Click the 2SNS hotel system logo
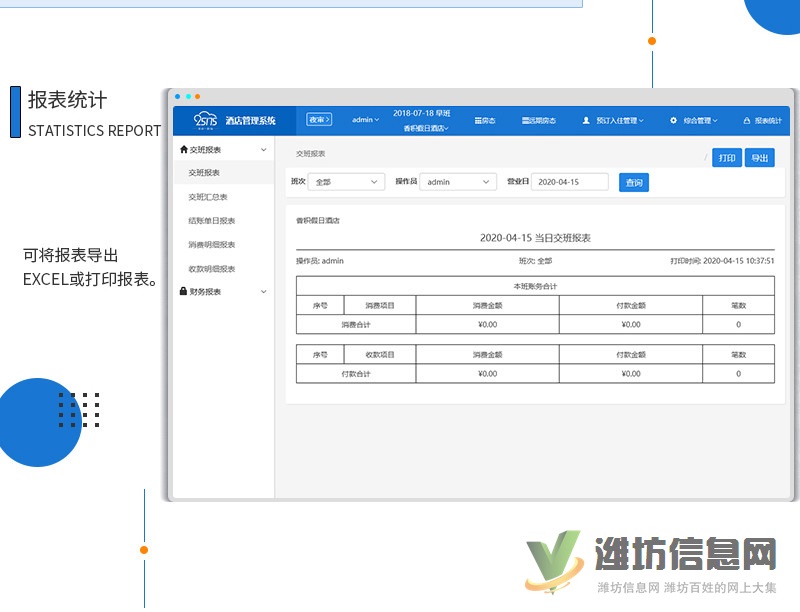The width and height of the screenshot is (800, 612). point(206,120)
